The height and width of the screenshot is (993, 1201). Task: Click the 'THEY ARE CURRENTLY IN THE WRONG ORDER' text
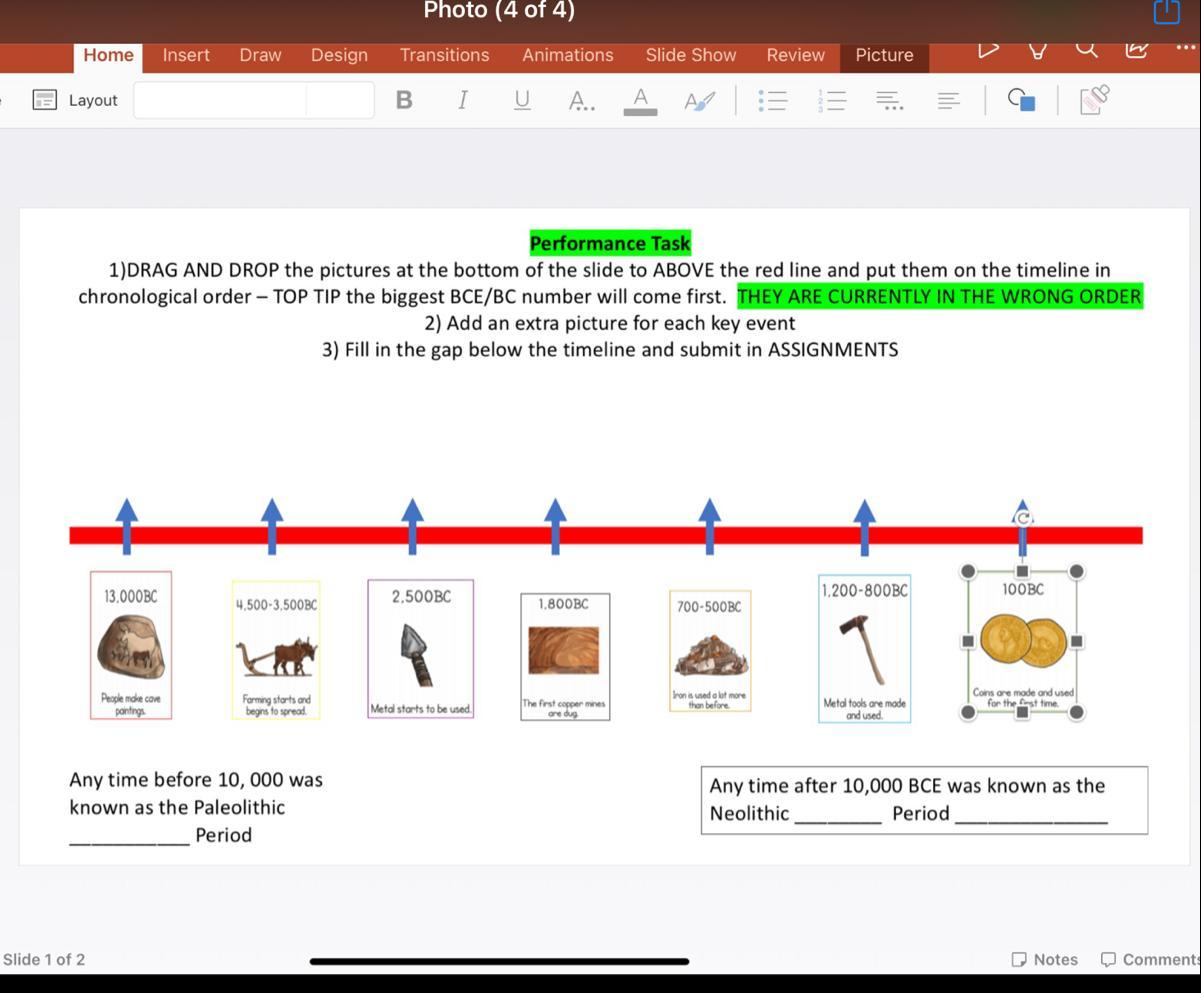pyautogui.click(x=940, y=296)
